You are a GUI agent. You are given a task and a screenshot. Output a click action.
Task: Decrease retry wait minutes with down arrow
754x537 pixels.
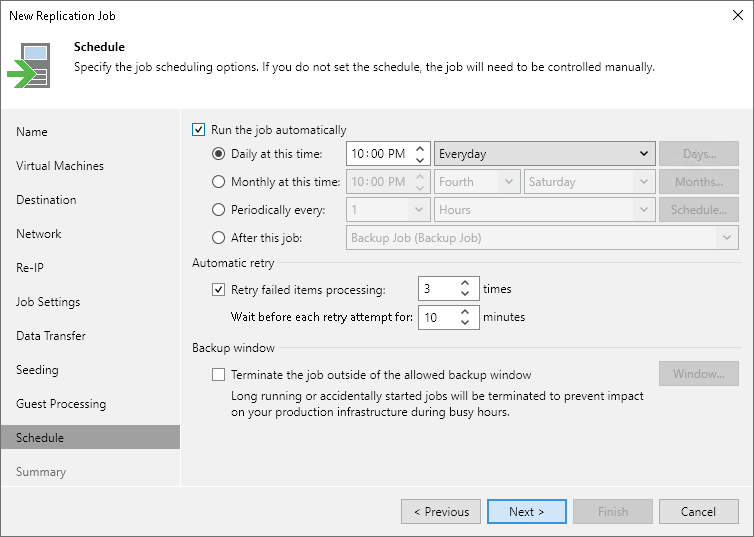(x=465, y=323)
